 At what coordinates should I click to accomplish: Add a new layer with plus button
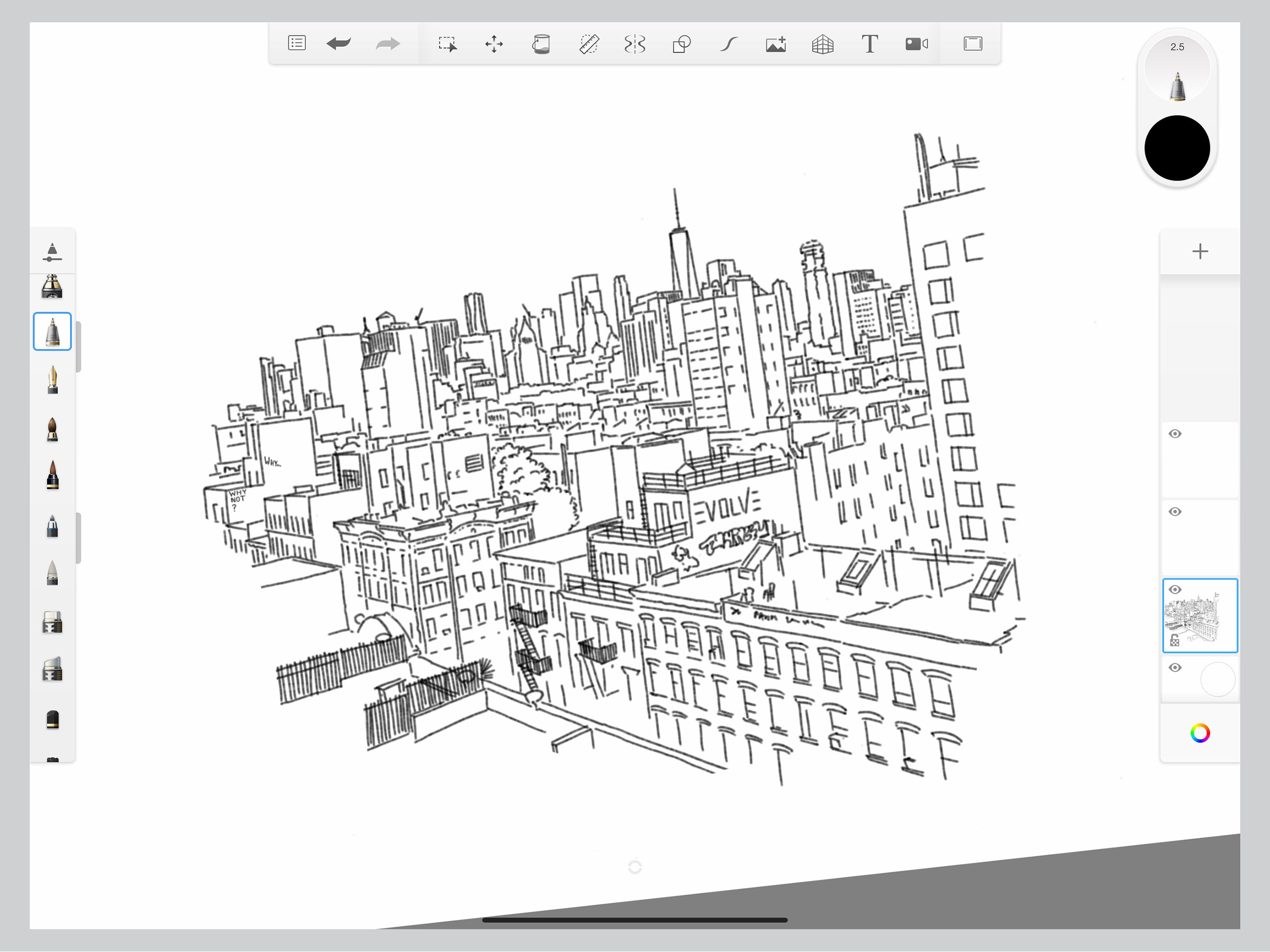[x=1200, y=251]
